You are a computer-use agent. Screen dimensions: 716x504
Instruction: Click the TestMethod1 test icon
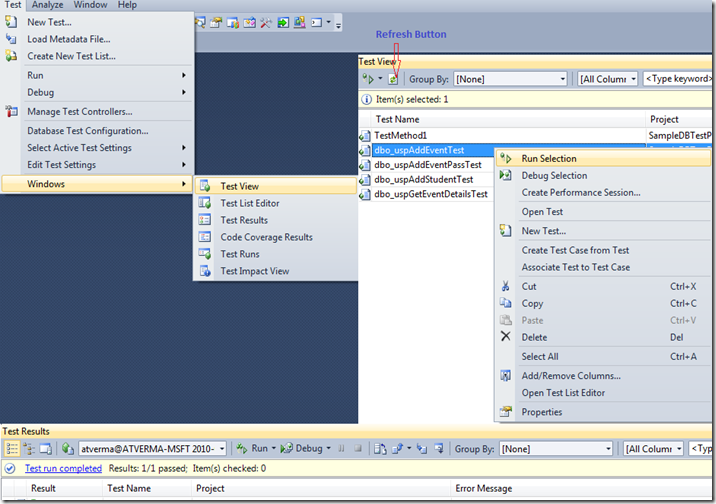coord(365,135)
